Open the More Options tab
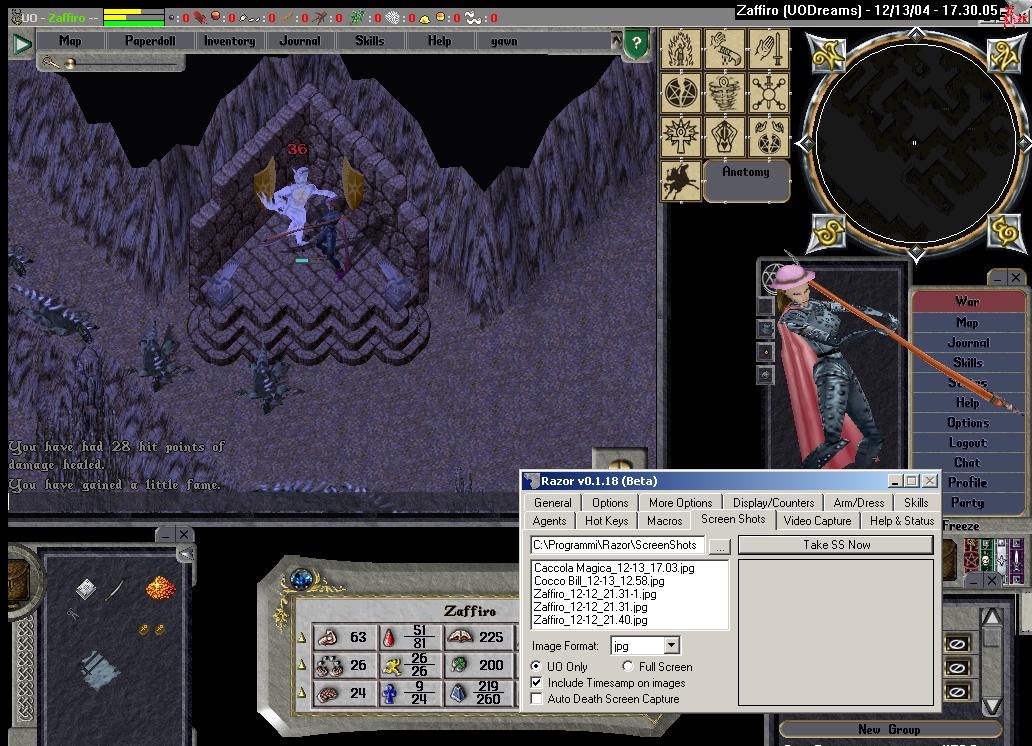Image resolution: width=1032 pixels, height=746 pixels. (681, 502)
